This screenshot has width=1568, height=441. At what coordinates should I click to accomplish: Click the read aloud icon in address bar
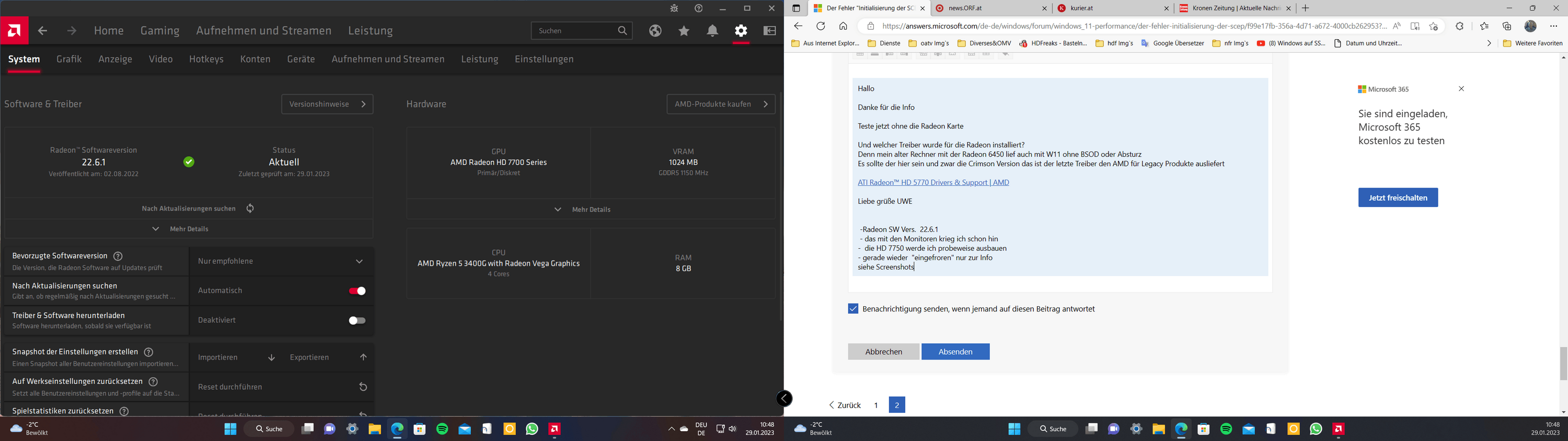click(x=1397, y=26)
